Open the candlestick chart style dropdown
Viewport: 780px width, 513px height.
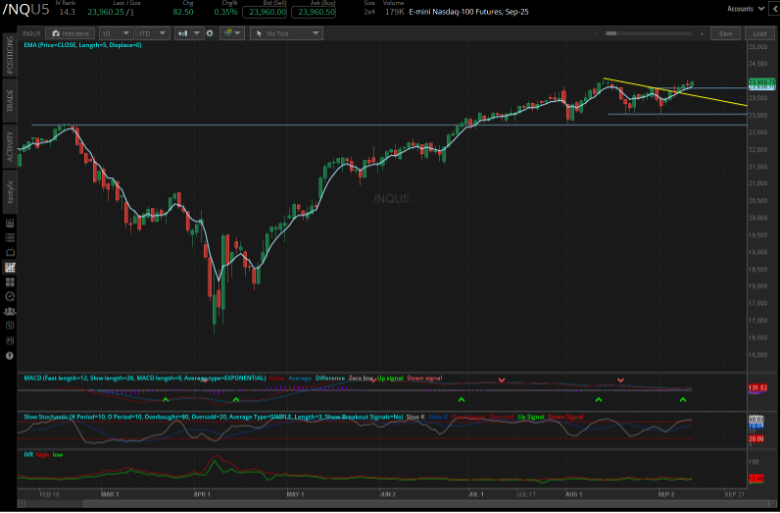point(189,33)
